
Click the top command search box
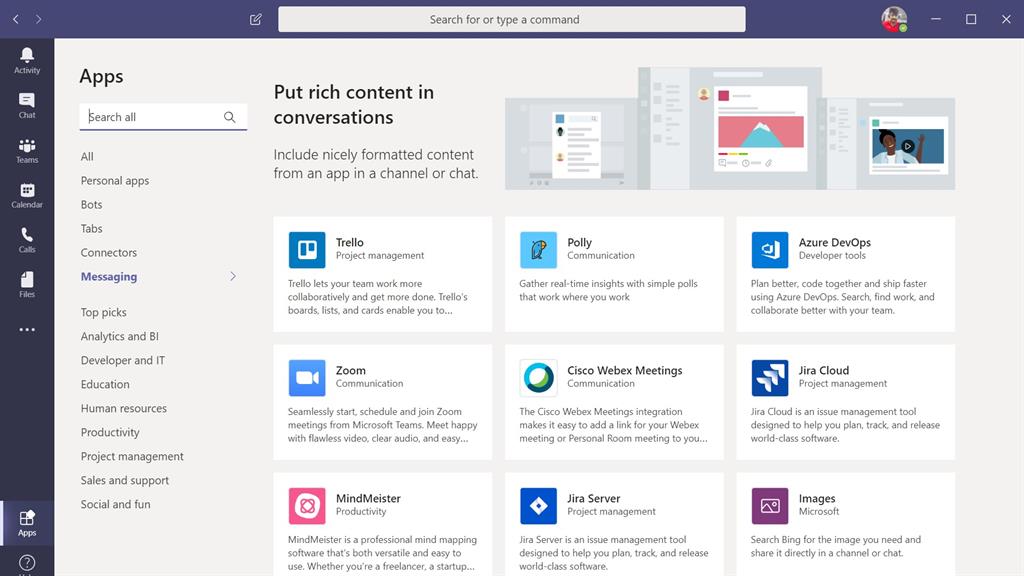[x=511, y=19]
